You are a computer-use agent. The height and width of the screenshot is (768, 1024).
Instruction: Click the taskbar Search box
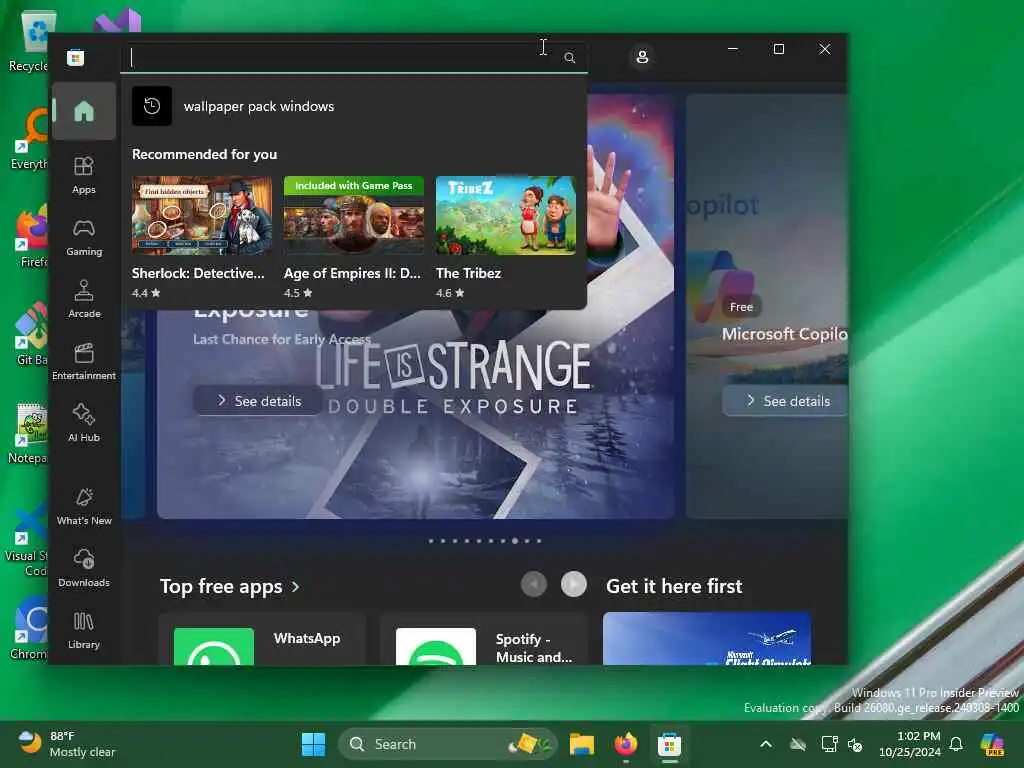point(448,744)
